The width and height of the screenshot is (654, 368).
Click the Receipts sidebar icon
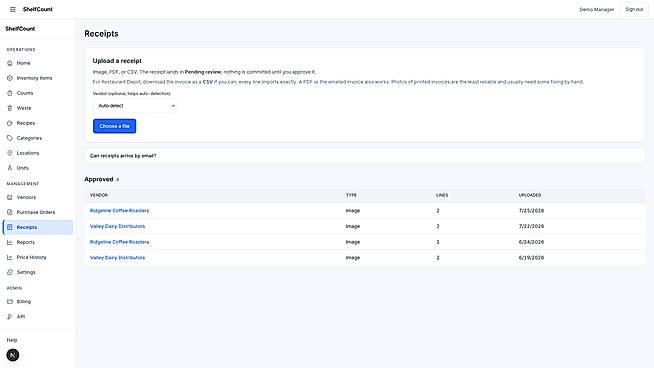pyautogui.click(x=10, y=227)
